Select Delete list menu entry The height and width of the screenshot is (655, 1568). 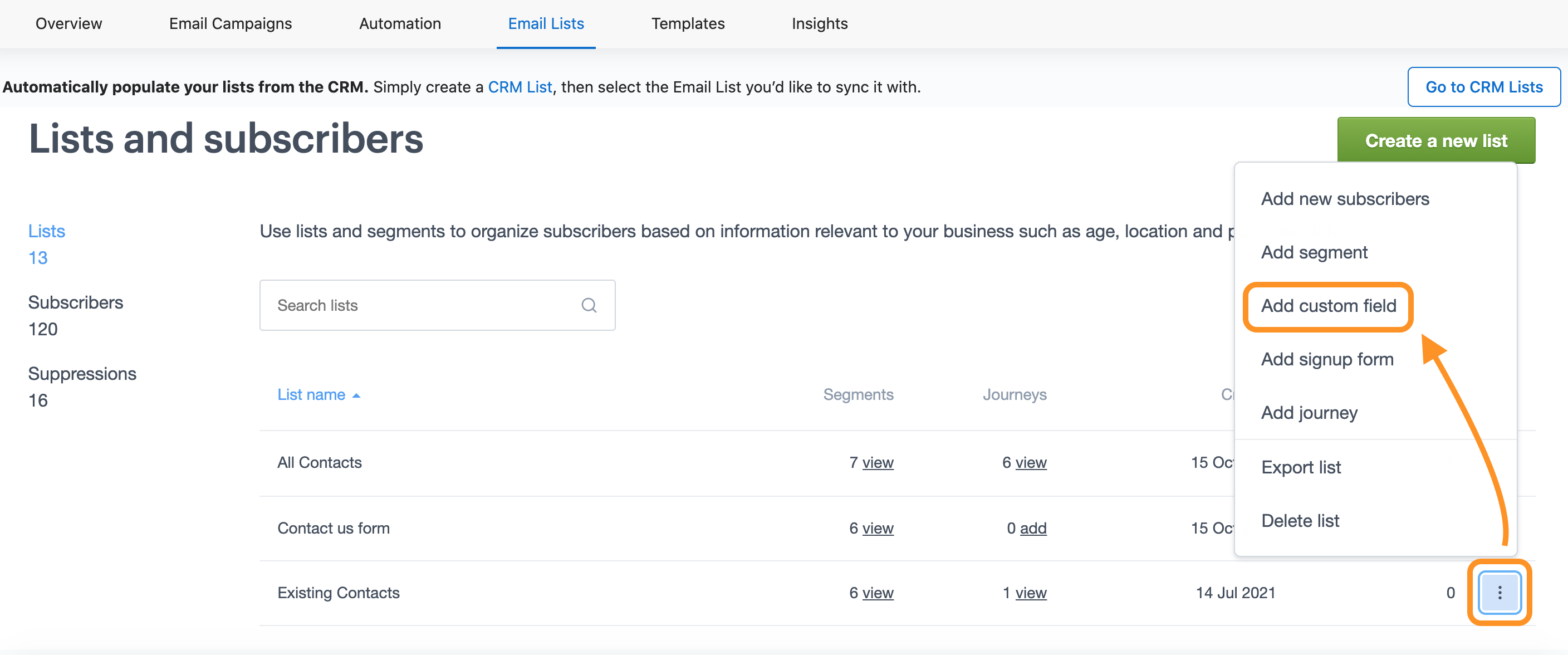1300,520
